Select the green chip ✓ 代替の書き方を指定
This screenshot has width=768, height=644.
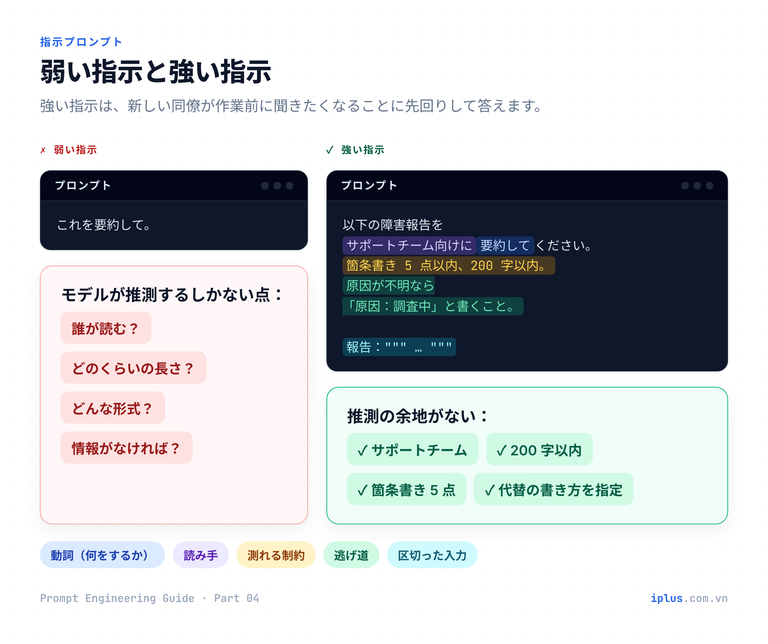(x=553, y=489)
